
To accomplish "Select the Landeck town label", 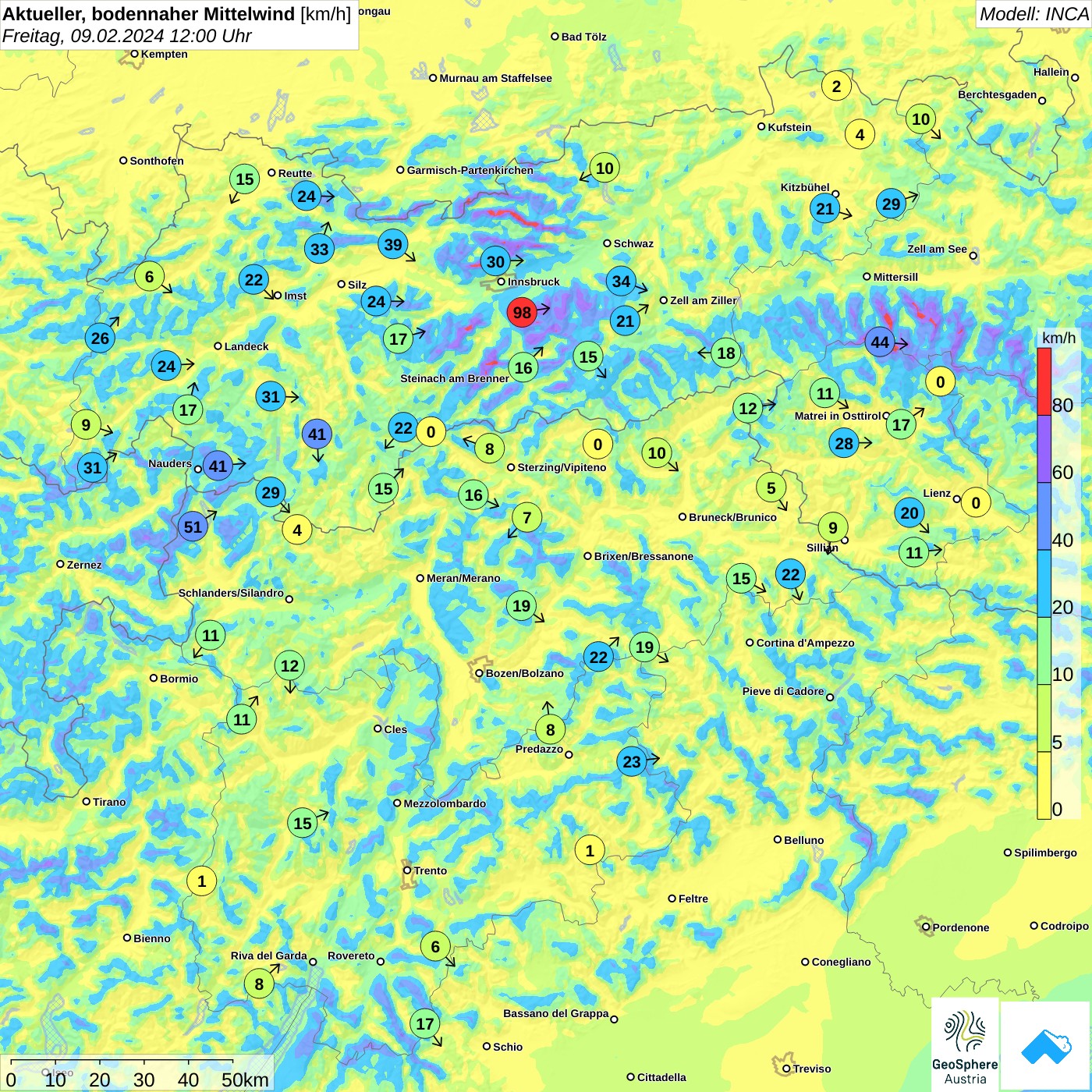I will (x=246, y=346).
